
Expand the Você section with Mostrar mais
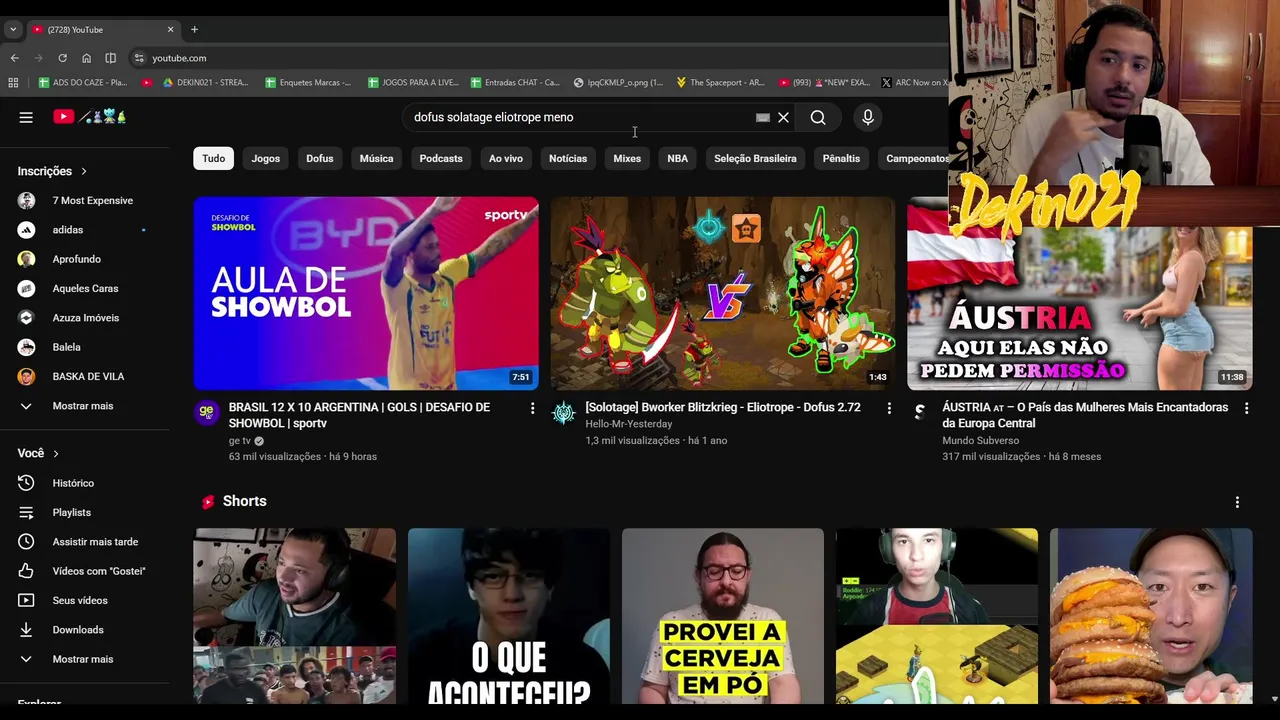(x=85, y=659)
